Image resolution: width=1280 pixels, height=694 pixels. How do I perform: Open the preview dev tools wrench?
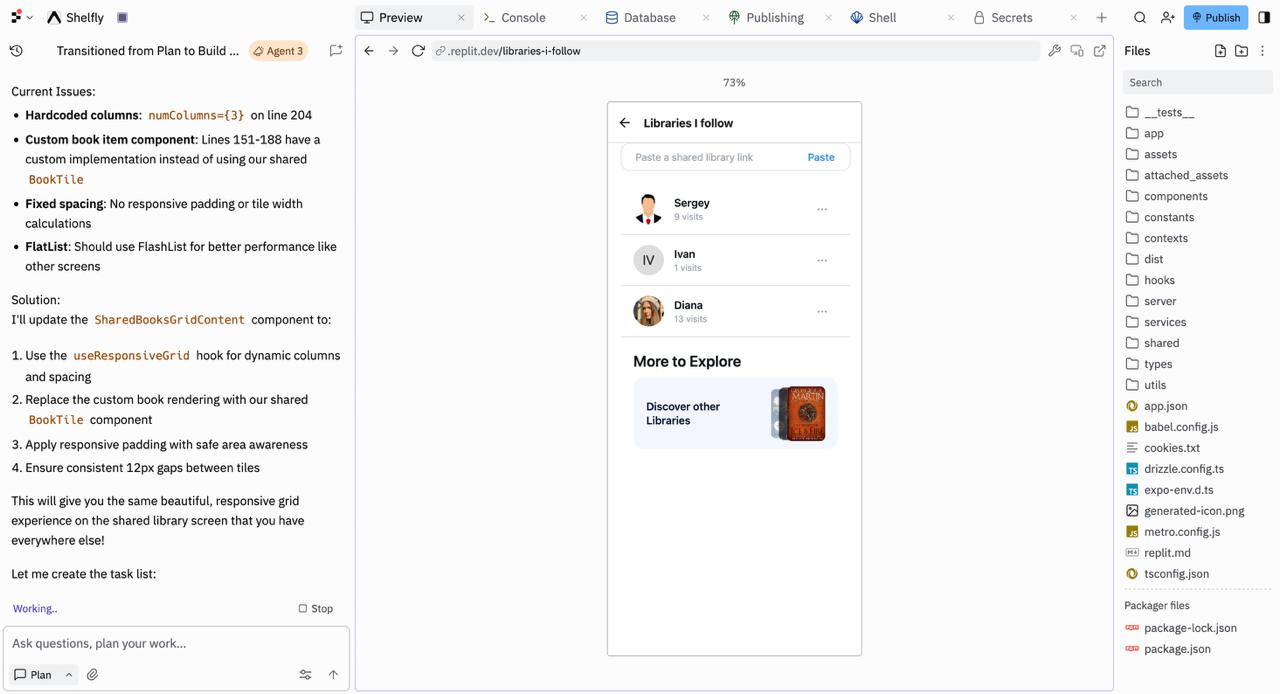pos(1054,51)
